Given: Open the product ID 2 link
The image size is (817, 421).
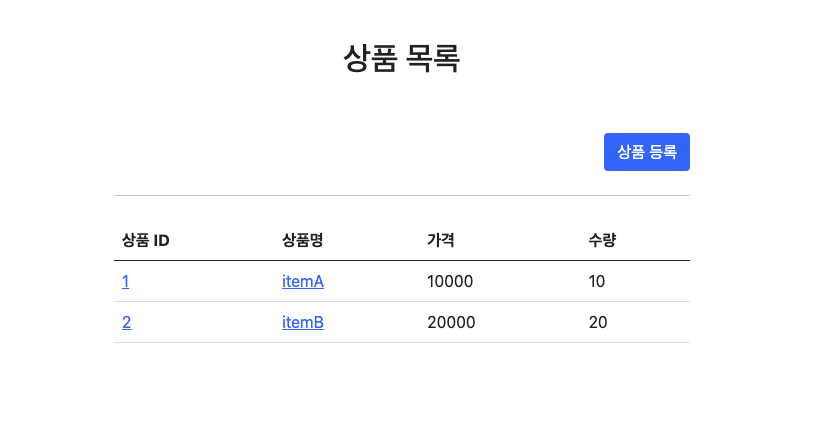Looking at the screenshot, I should [x=126, y=323].
